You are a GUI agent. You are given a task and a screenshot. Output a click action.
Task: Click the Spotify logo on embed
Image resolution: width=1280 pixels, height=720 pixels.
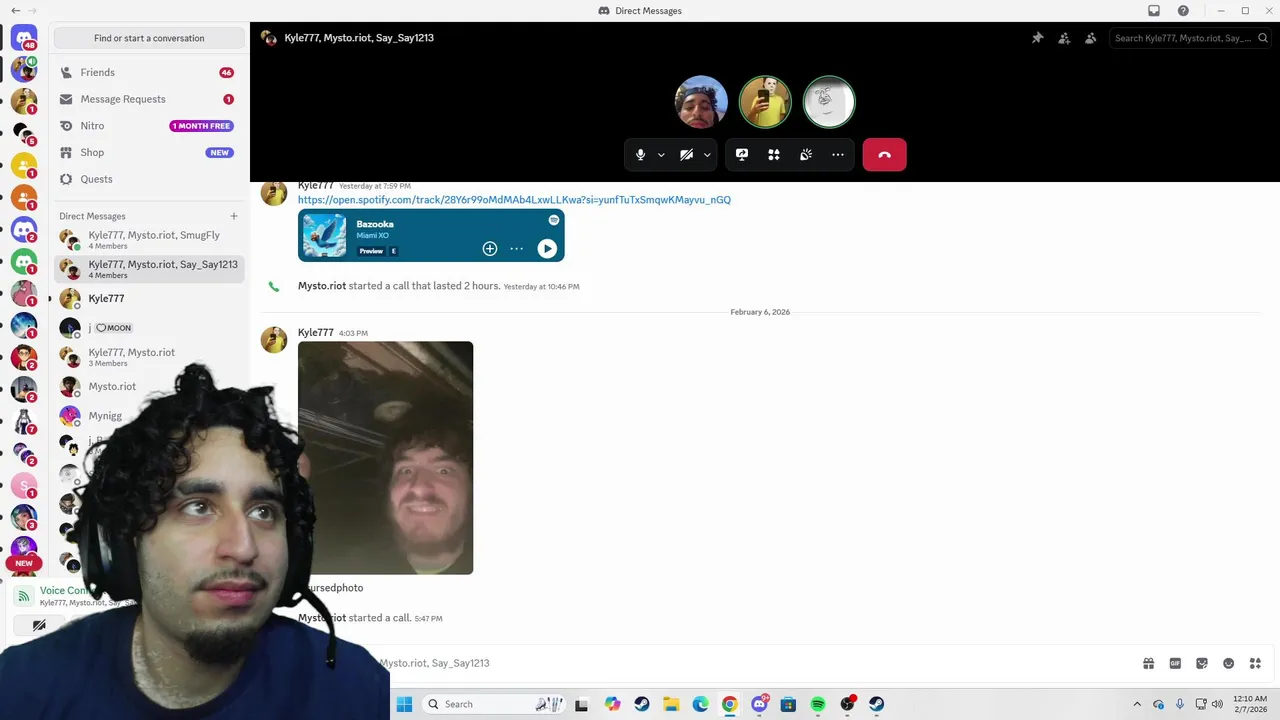(554, 220)
